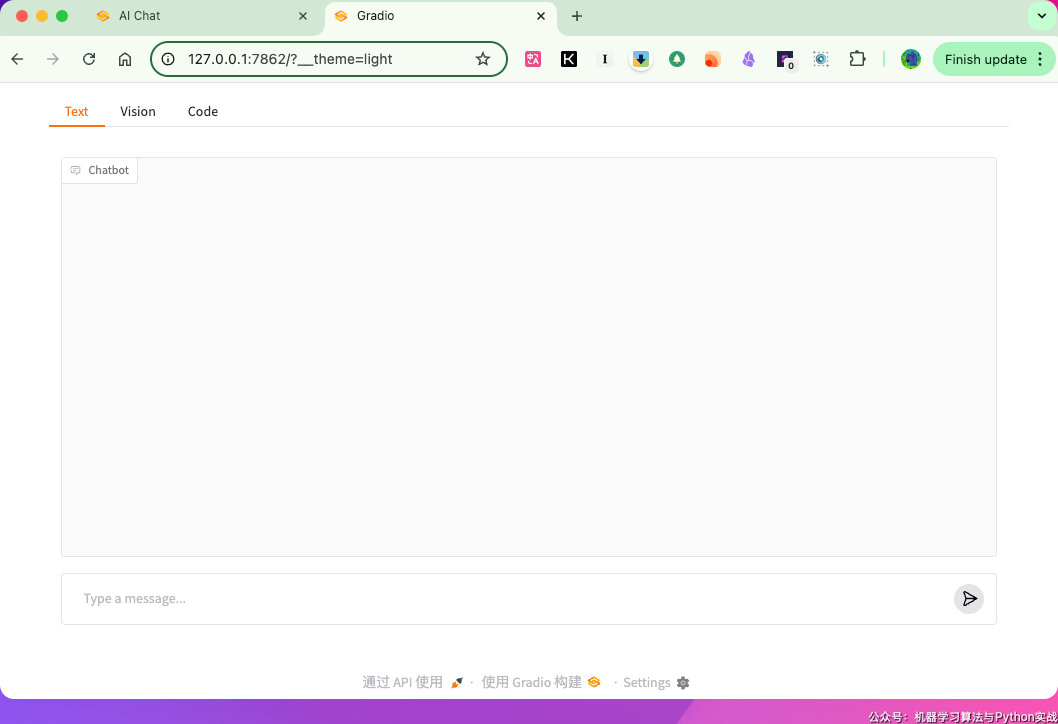Viewport: 1058px width, 724px height.
Task: Select the Gradio browser tab
Action: 441,16
